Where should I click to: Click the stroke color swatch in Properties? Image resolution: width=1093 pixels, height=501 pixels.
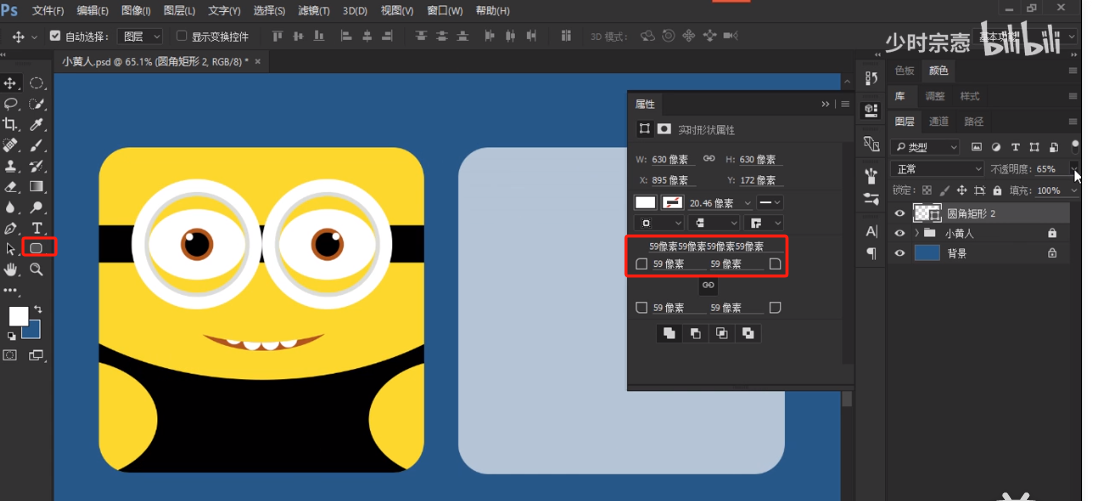click(x=672, y=203)
